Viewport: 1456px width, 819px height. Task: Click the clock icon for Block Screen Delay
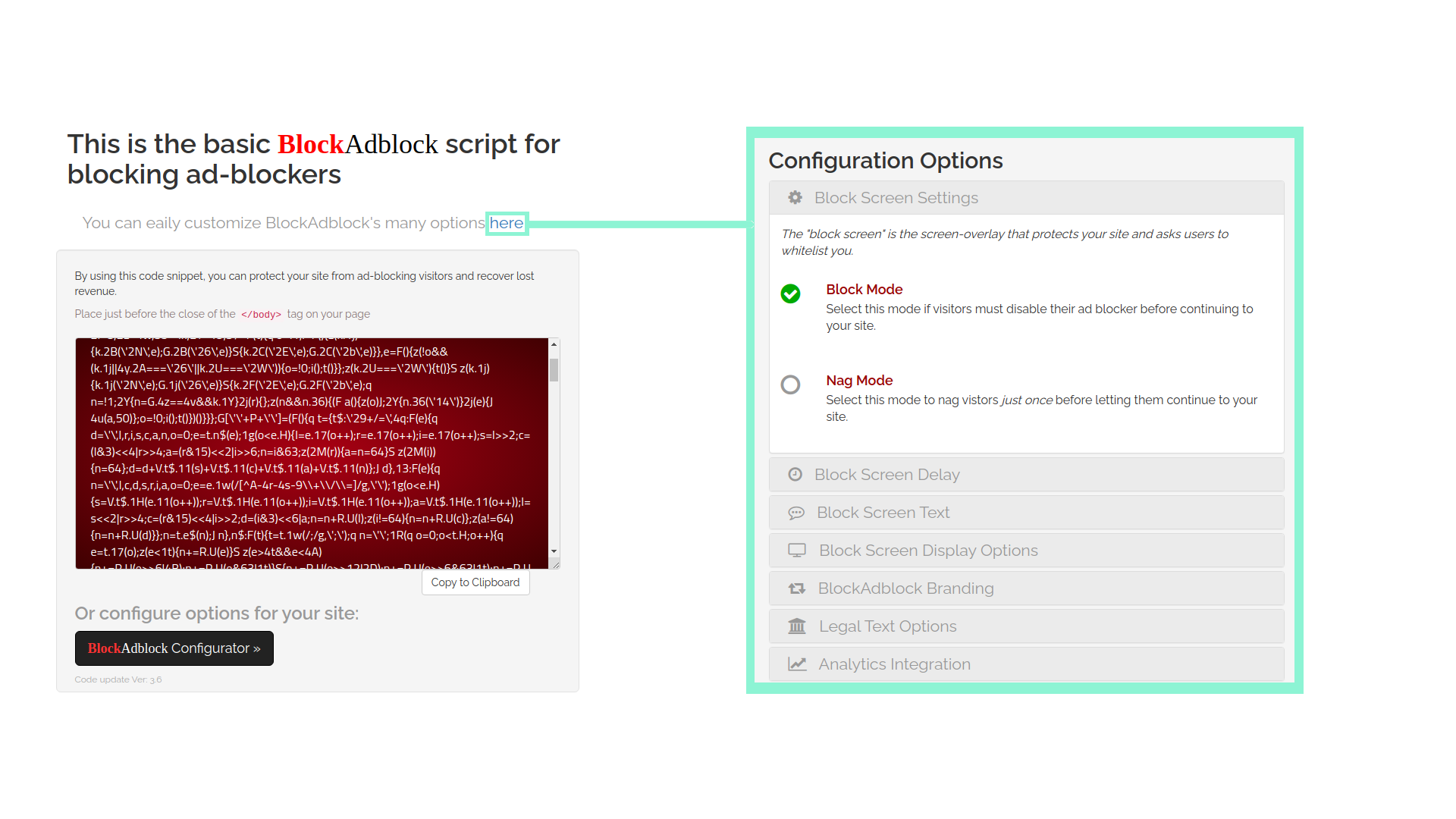point(795,475)
